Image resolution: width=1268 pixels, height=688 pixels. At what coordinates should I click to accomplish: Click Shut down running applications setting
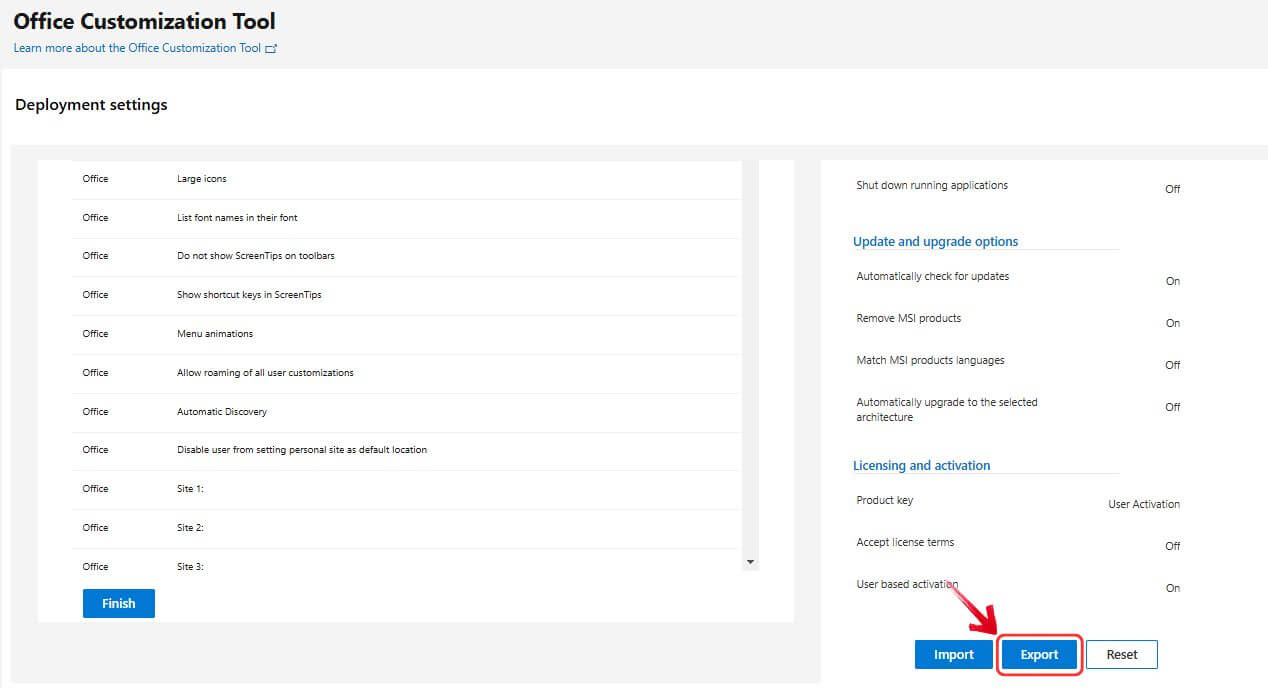click(x=932, y=185)
